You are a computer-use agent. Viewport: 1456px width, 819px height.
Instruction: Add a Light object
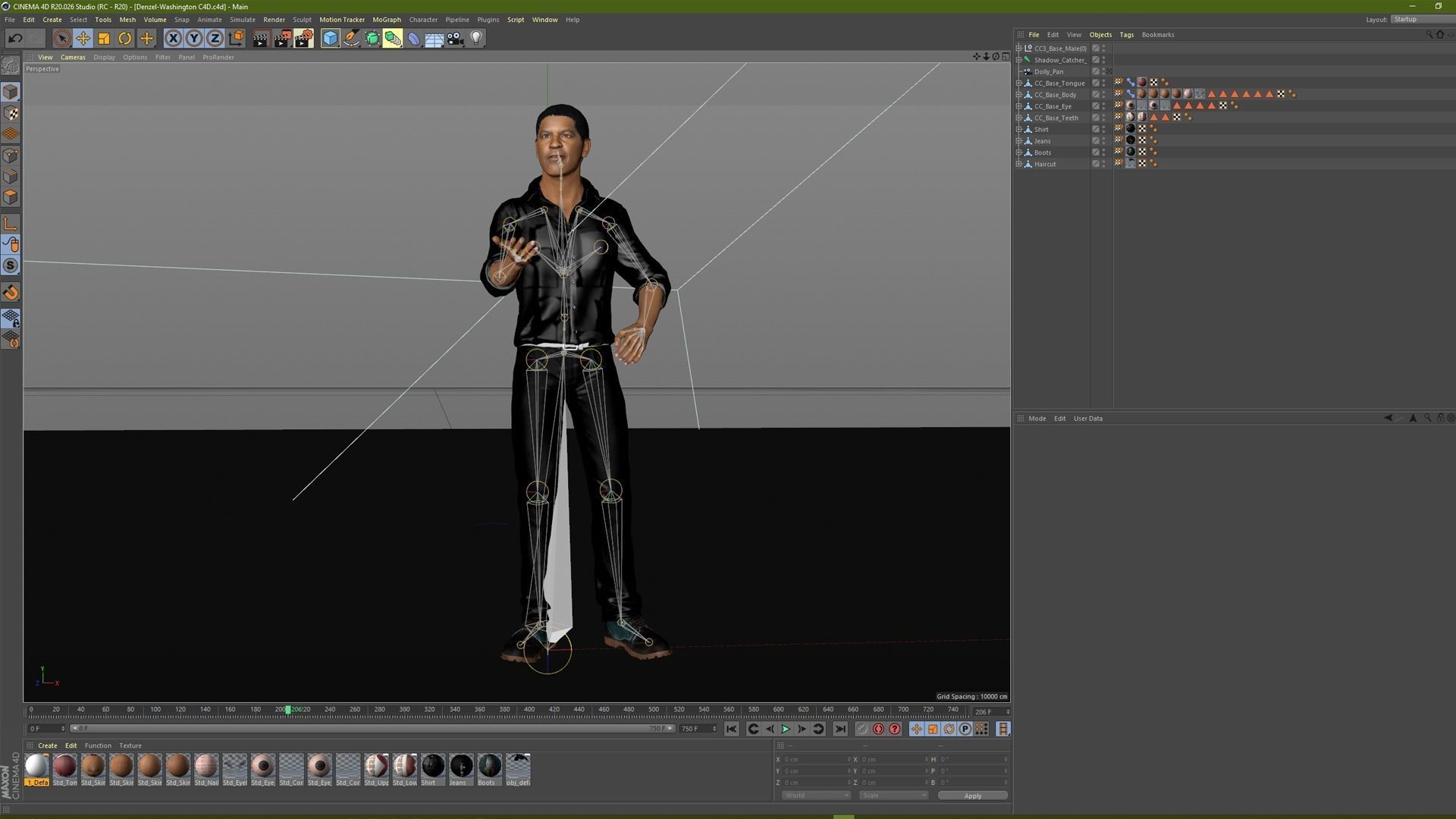click(476, 38)
